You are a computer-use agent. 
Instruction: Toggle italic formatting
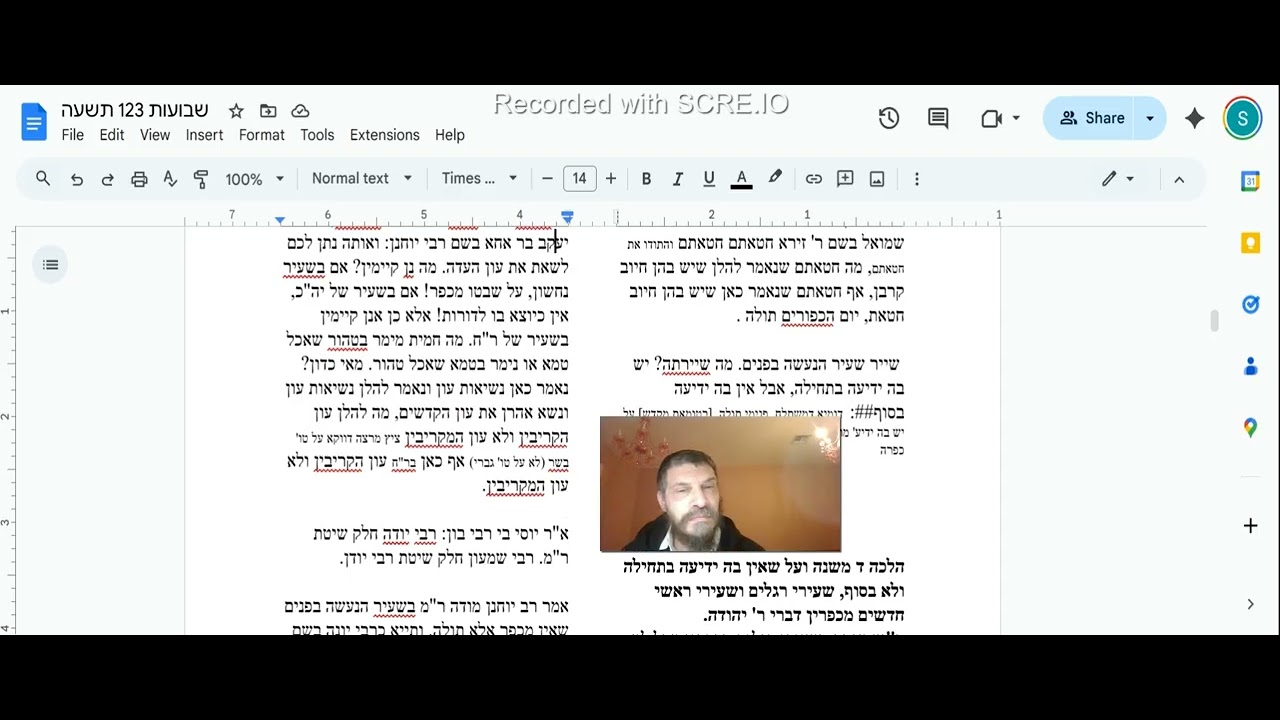(x=677, y=179)
